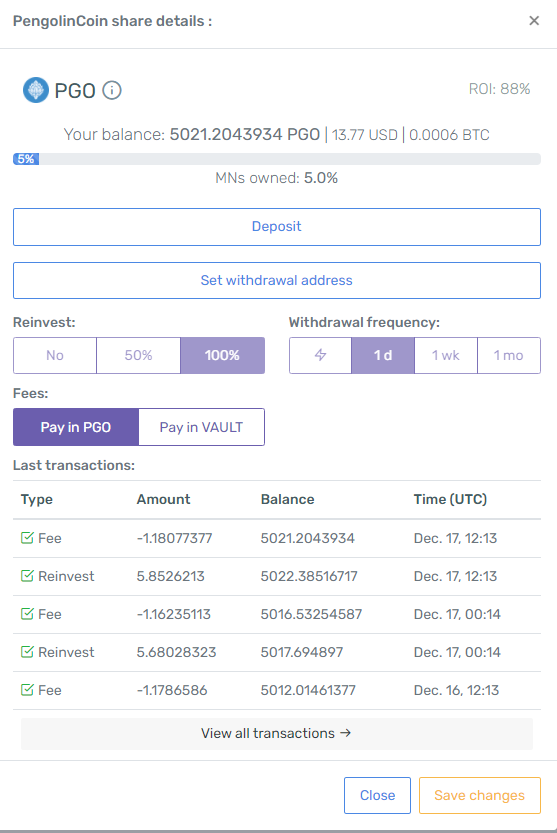Choose 1 wk withdrawal frequency
Image resolution: width=557 pixels, height=833 pixels.
point(446,355)
